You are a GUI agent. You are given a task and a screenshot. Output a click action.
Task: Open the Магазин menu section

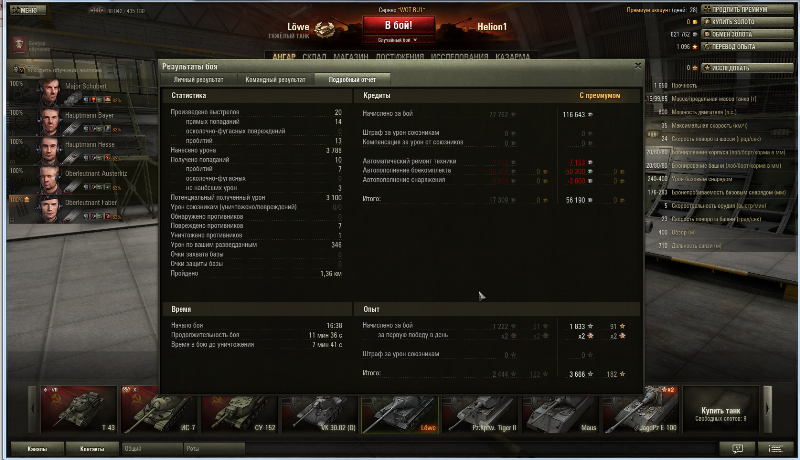351,56
